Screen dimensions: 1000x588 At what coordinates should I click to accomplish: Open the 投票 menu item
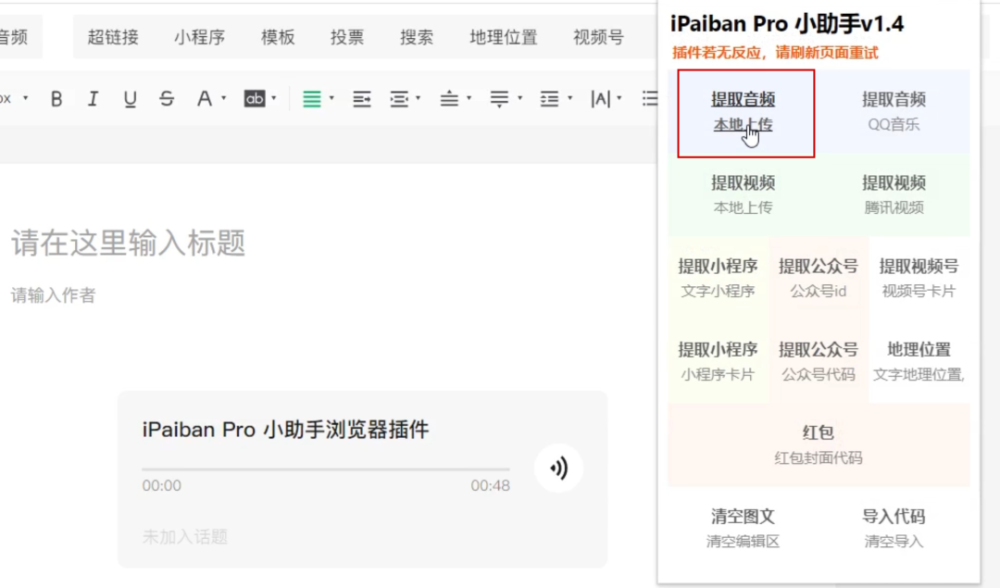click(x=347, y=38)
